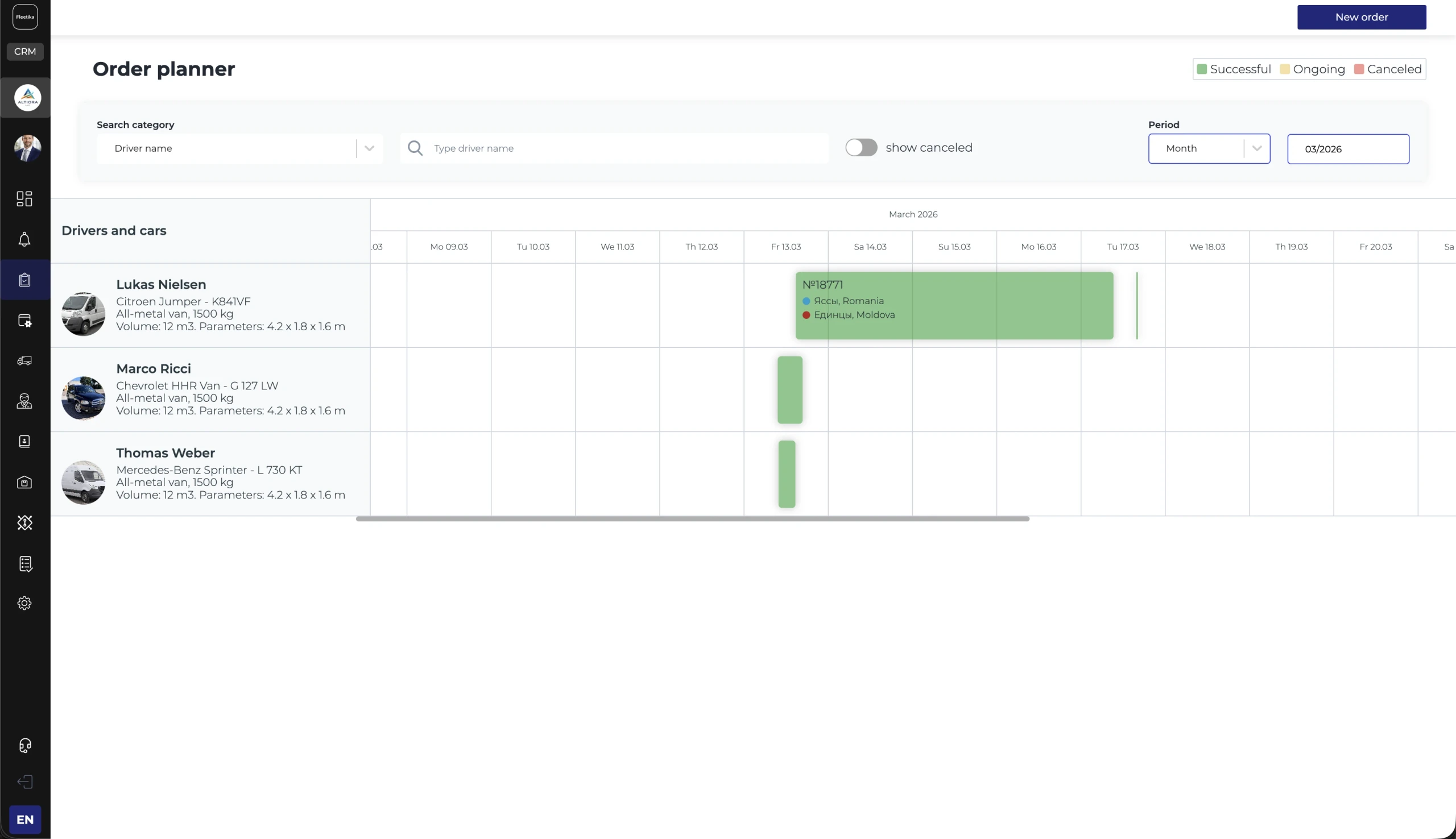Screen dimensions: 1456x839
Task: Click the thin marker line on Tu 17.03
Action: (1137, 305)
